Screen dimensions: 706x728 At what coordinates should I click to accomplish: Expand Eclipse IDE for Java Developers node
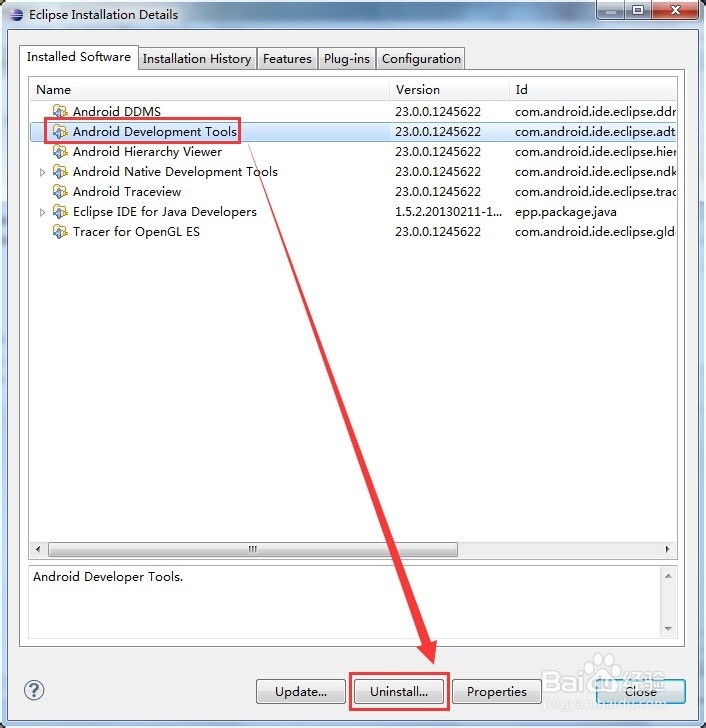pyautogui.click(x=42, y=212)
